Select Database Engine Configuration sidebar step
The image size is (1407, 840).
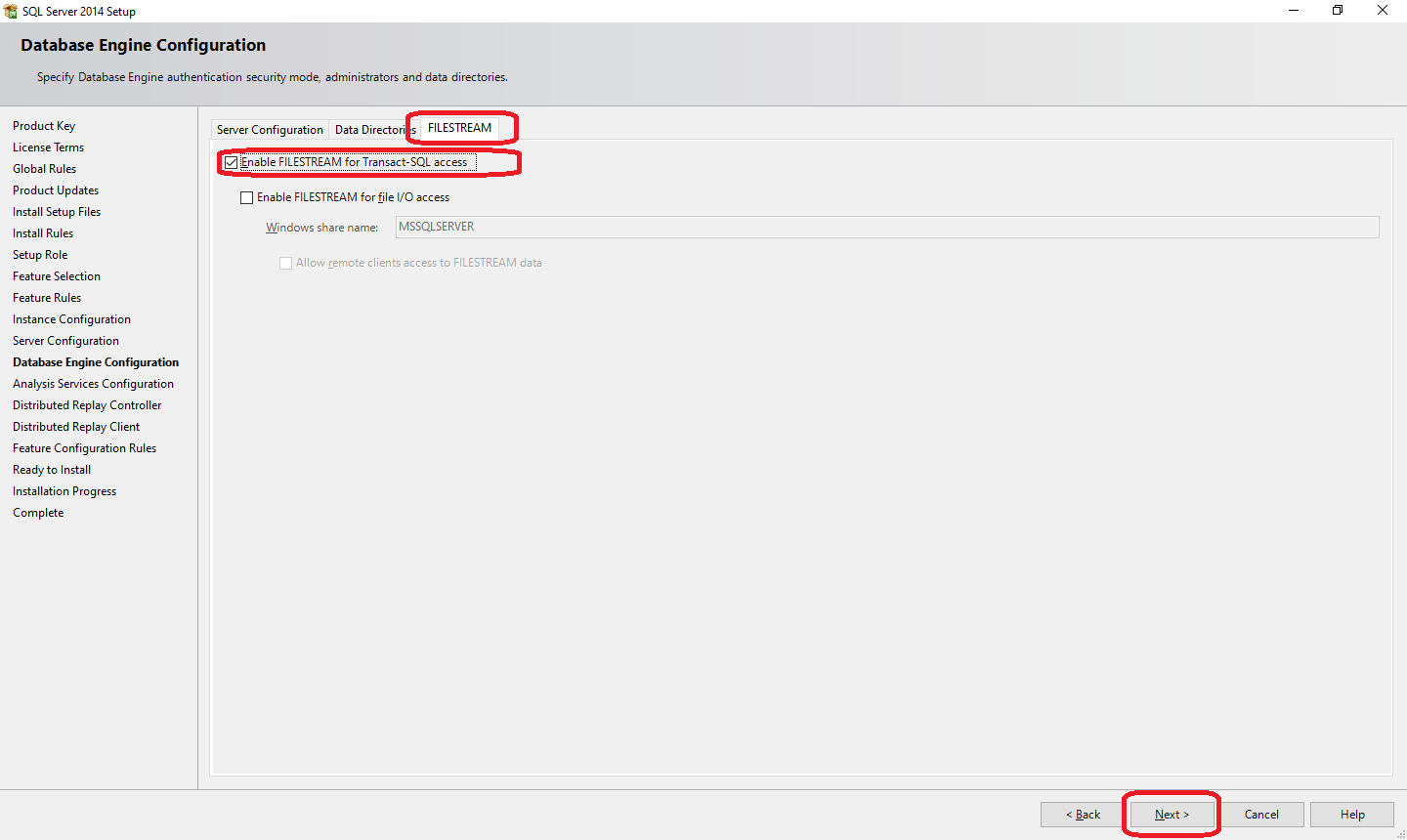[96, 362]
